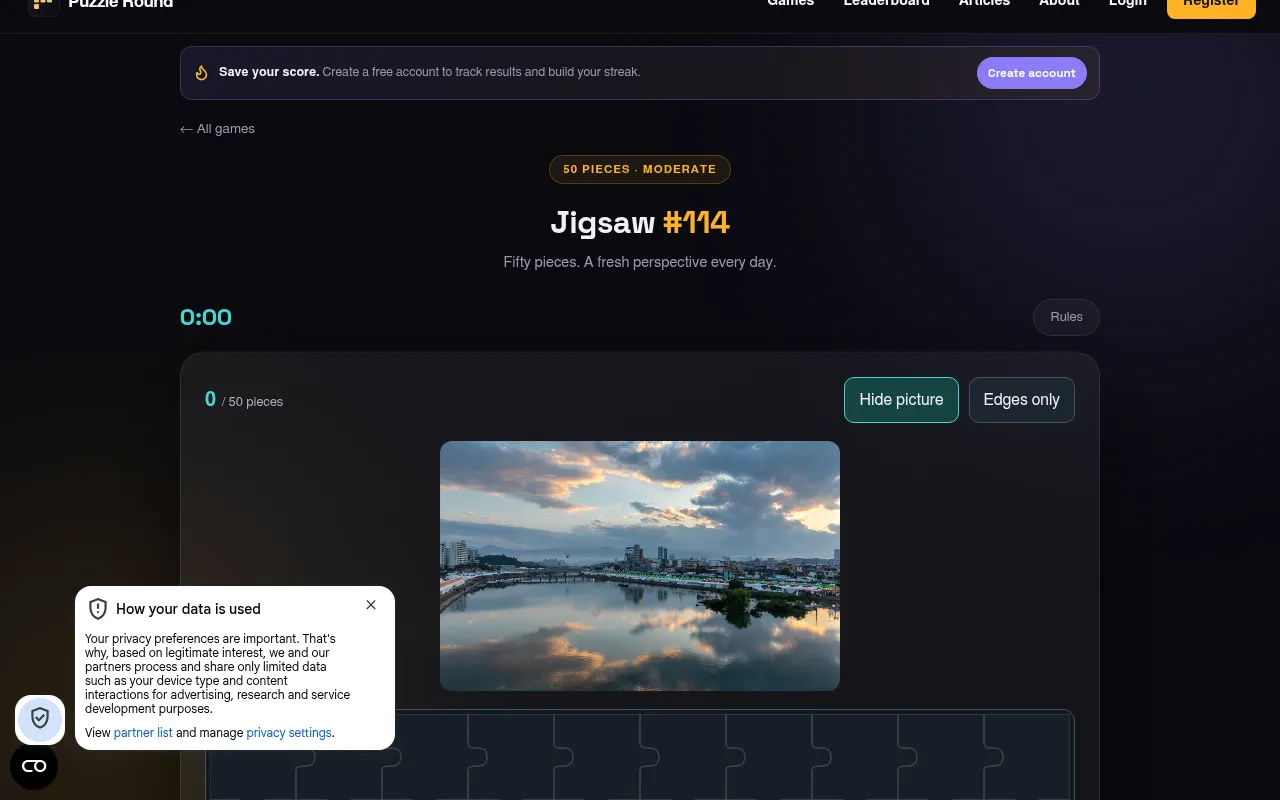1280x800 pixels.
Task: Open the Games menu
Action: click(x=791, y=3)
